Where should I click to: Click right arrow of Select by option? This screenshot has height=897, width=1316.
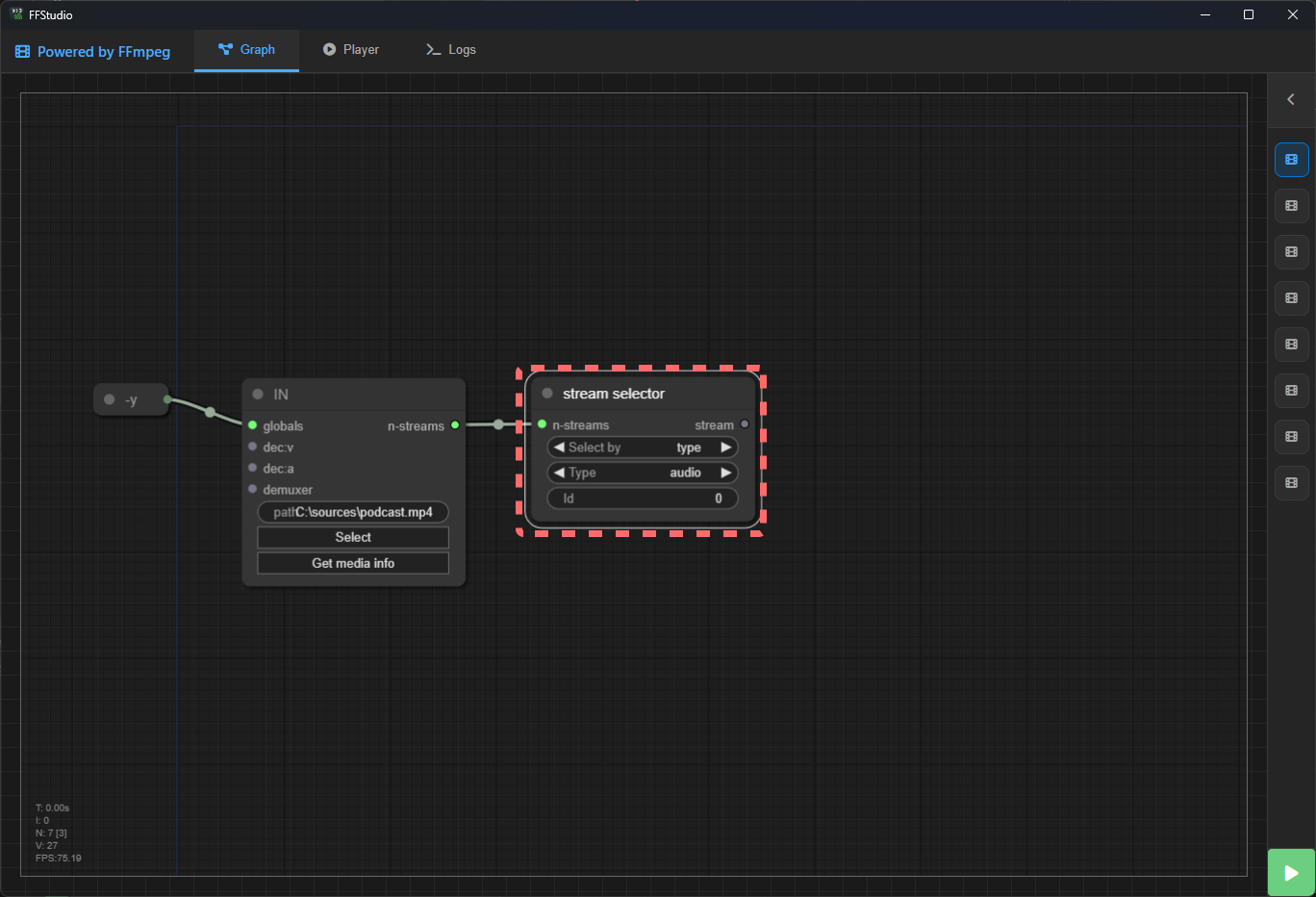tap(726, 448)
